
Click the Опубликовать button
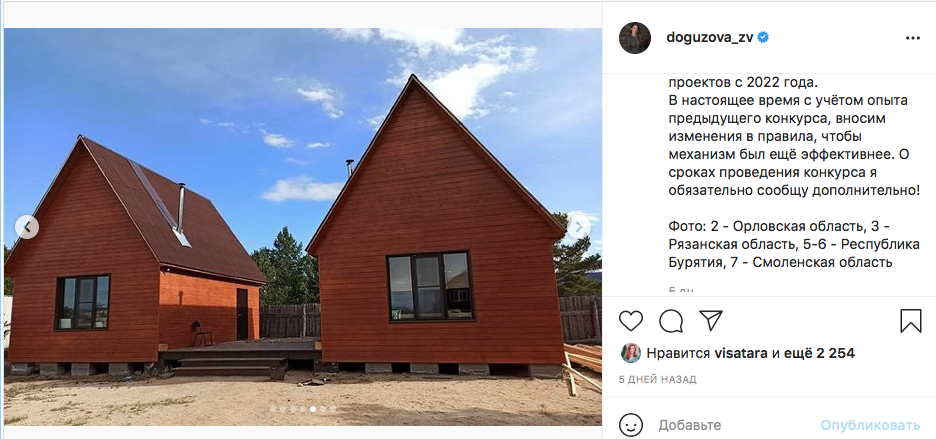point(870,425)
